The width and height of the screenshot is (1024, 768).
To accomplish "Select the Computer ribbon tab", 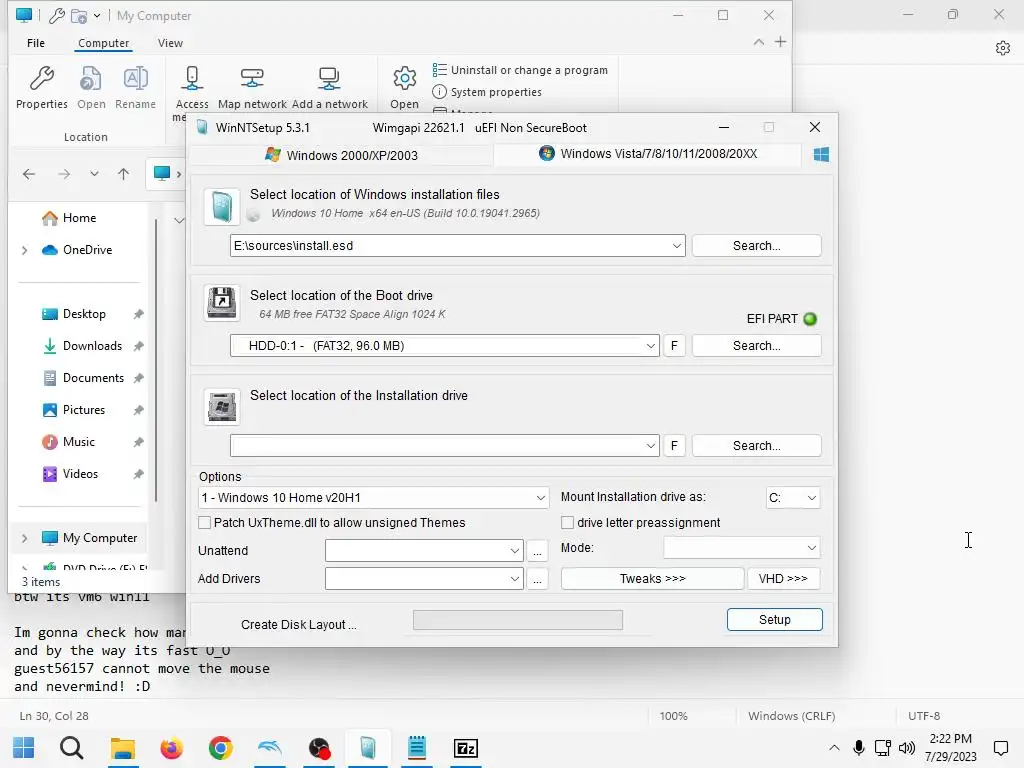I will click(103, 43).
